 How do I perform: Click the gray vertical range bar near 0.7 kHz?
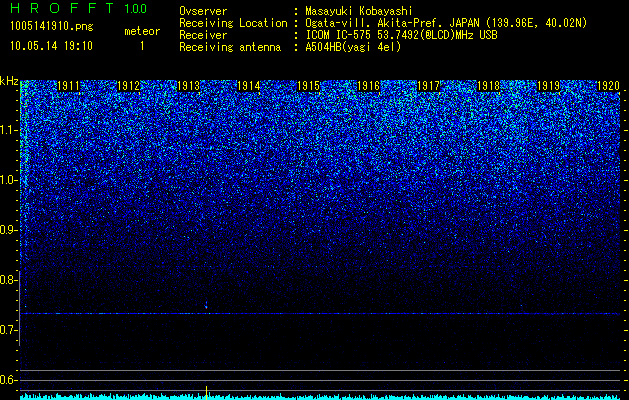tap(20, 308)
